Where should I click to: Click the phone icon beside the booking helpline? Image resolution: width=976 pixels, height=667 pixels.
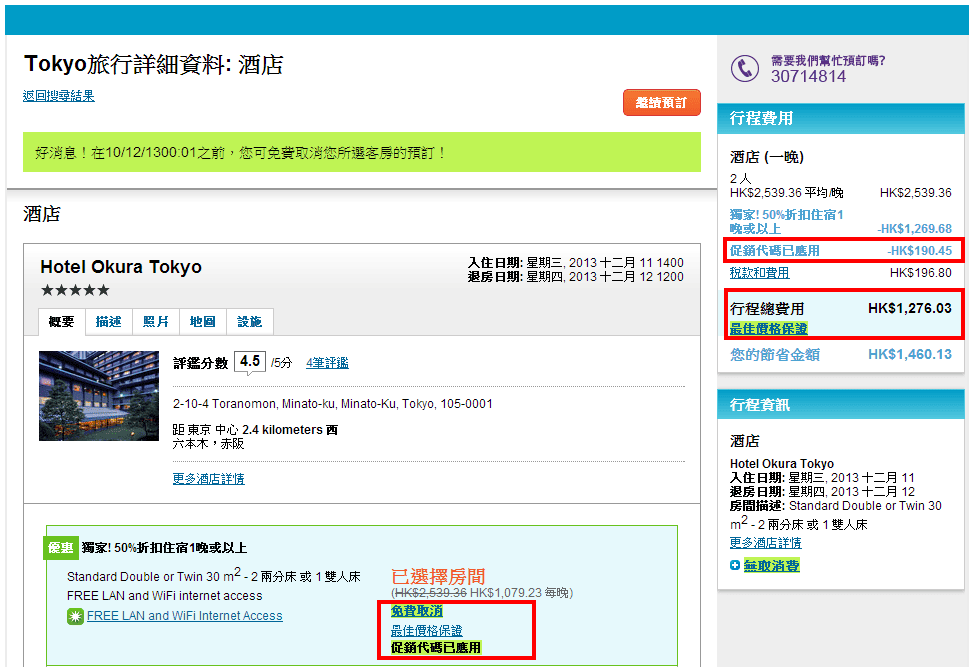click(x=745, y=68)
